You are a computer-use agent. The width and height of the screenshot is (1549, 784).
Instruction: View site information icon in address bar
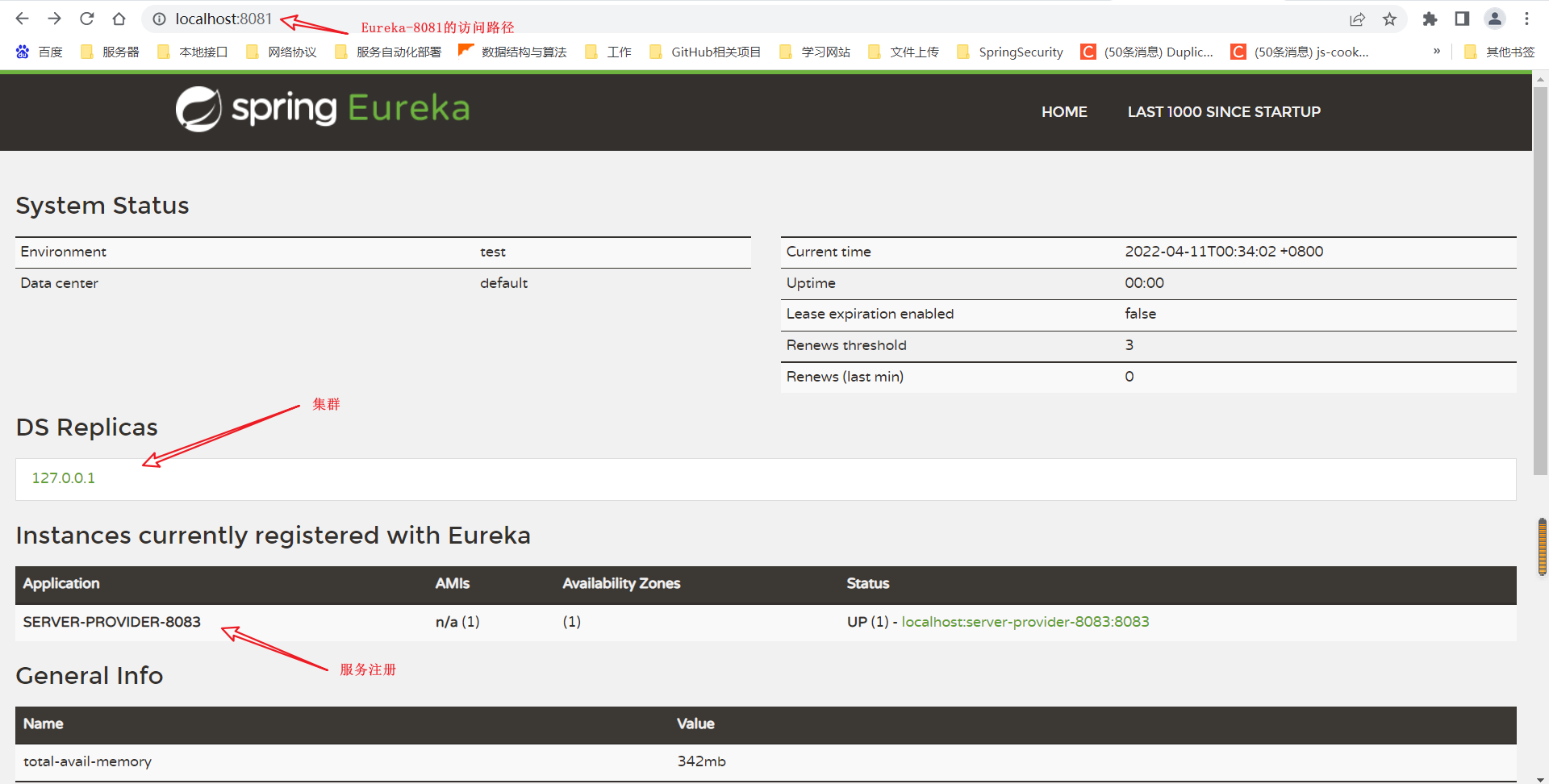pyautogui.click(x=159, y=19)
